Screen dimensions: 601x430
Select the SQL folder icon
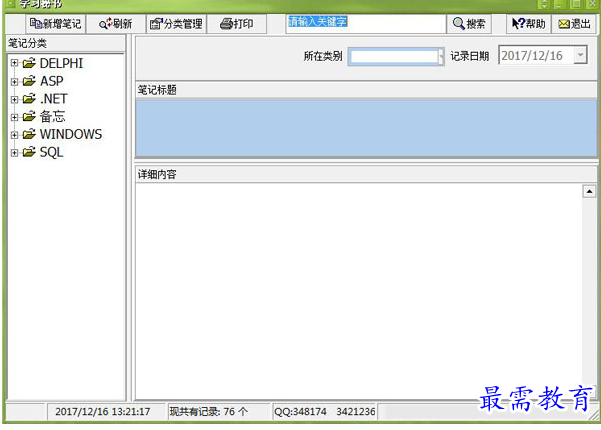point(29,152)
